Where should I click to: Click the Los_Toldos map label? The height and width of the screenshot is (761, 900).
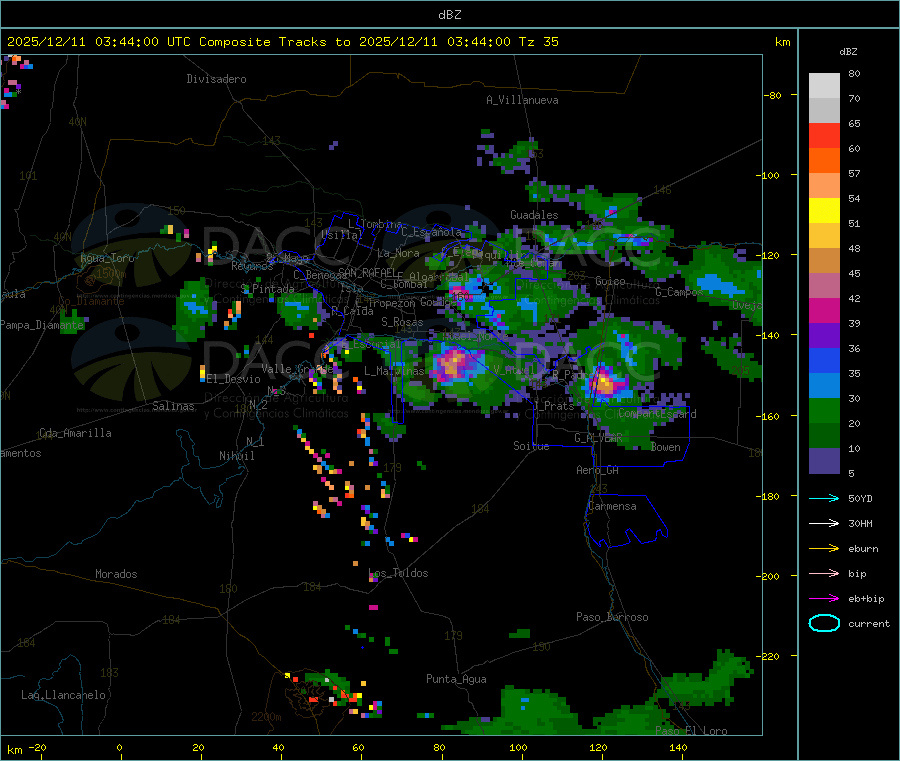398,573
